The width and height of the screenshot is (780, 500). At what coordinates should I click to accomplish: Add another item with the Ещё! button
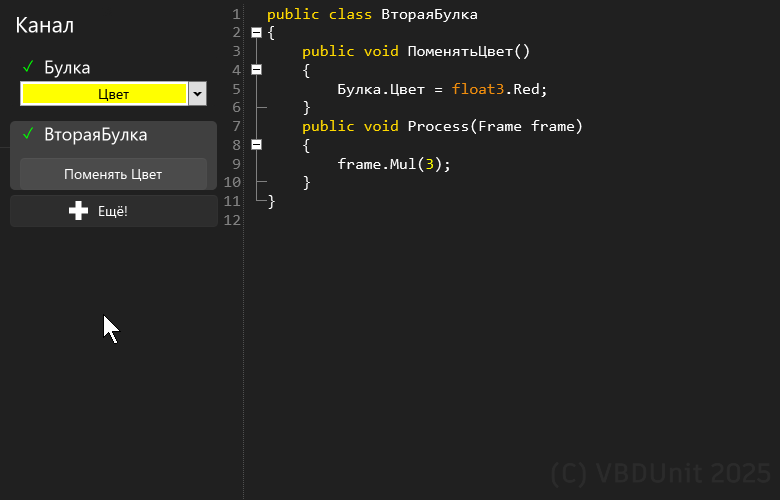(113, 211)
